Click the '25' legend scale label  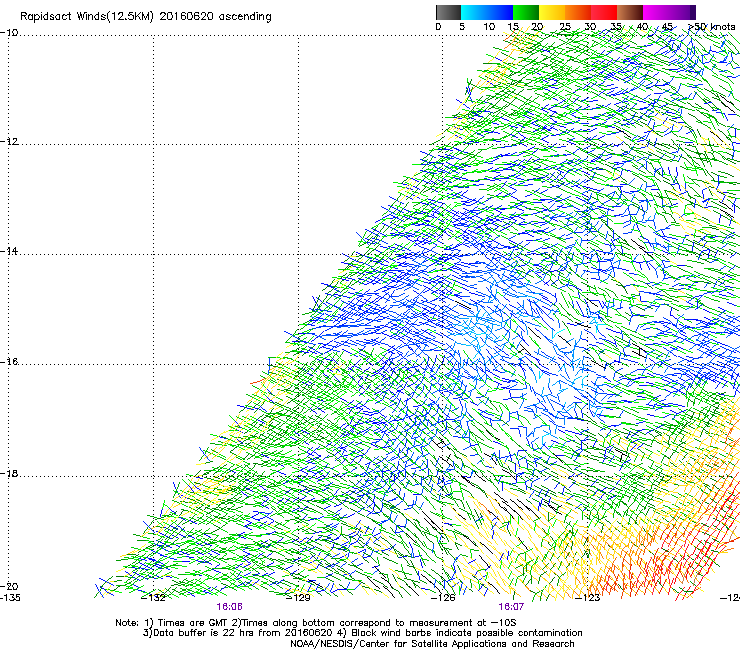[565, 27]
